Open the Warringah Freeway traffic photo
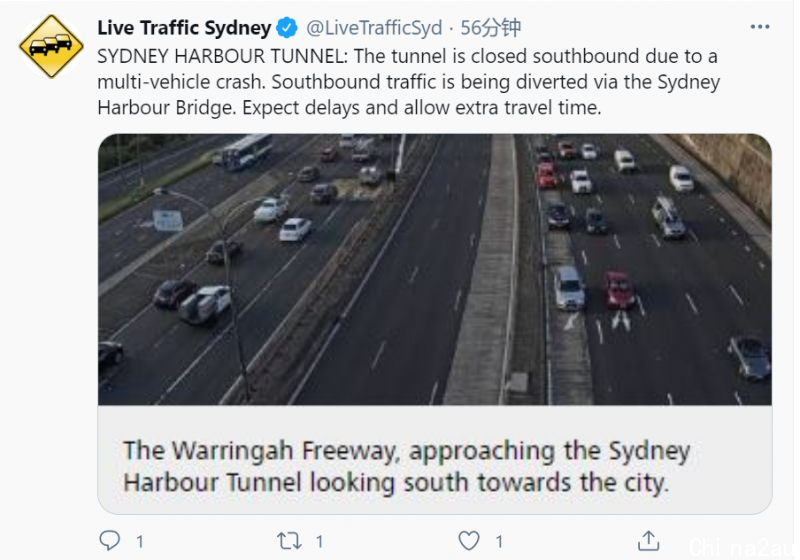 point(435,269)
